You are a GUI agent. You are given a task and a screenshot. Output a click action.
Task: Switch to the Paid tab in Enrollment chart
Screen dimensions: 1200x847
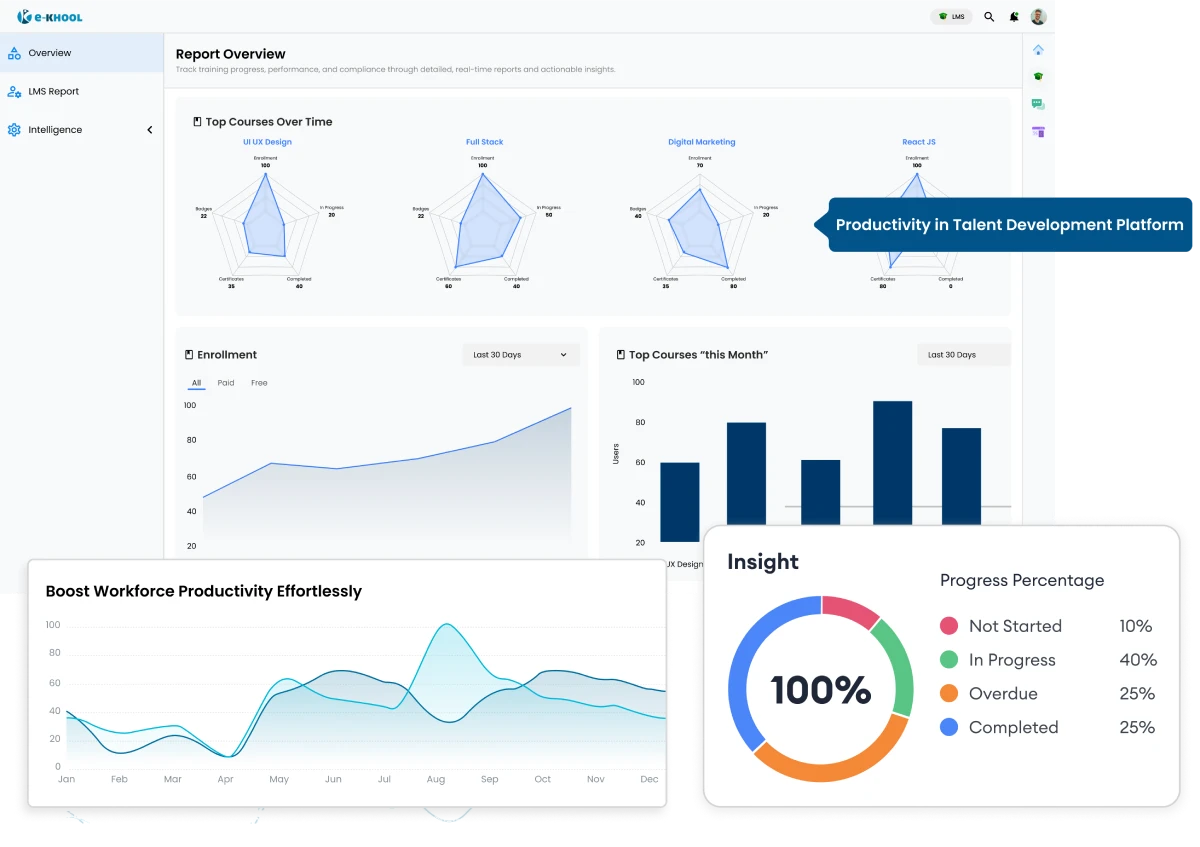click(x=225, y=382)
